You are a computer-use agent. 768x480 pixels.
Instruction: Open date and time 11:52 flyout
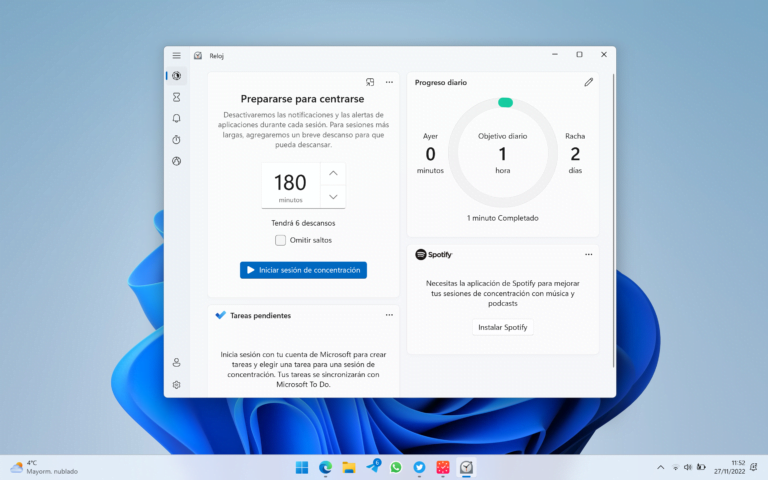coord(729,467)
